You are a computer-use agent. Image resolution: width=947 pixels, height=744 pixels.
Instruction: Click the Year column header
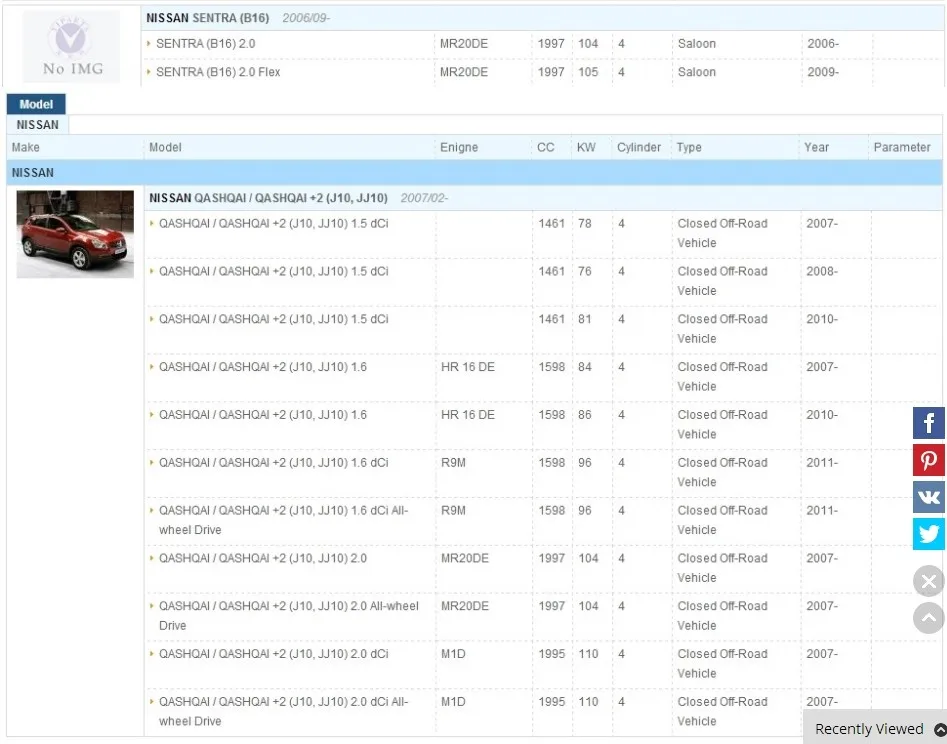point(816,147)
